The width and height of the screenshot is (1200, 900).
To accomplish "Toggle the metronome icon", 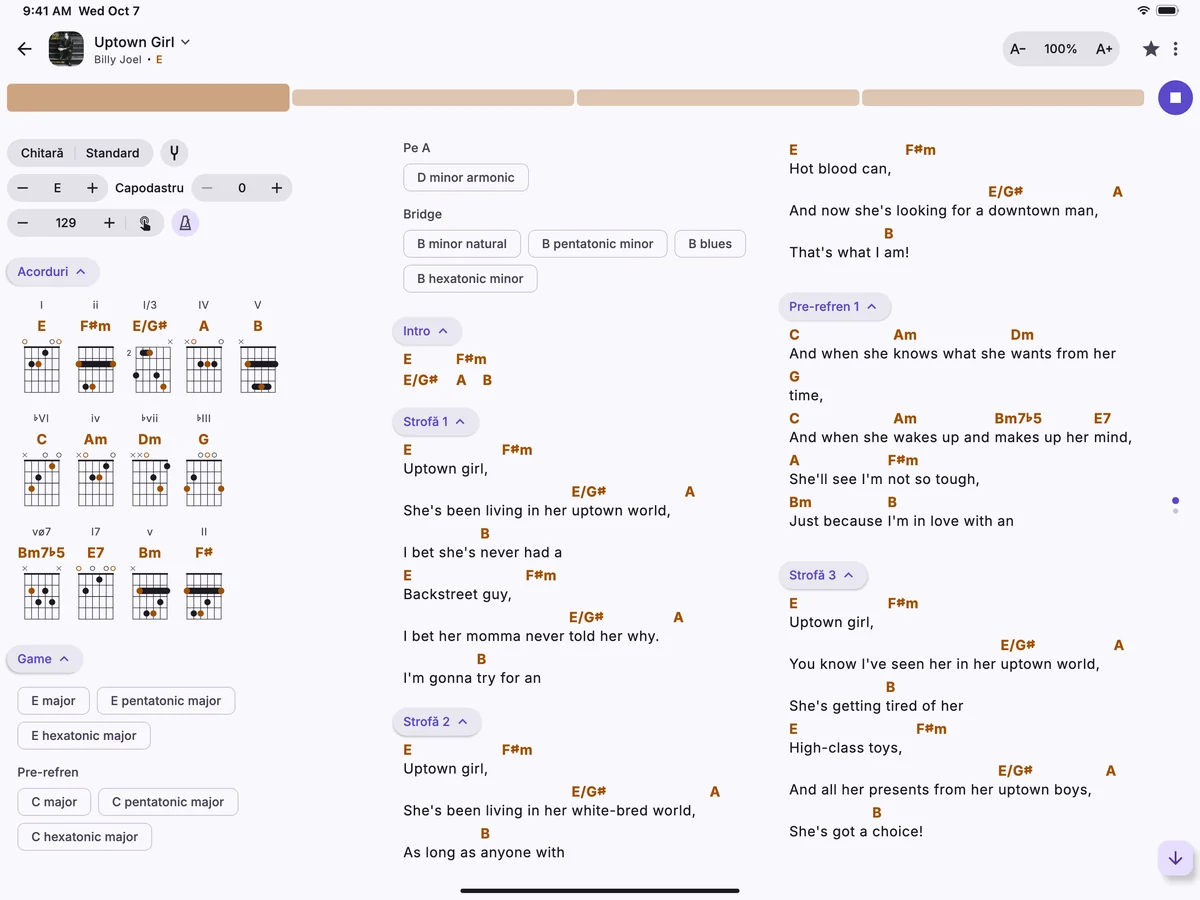I will coord(185,223).
